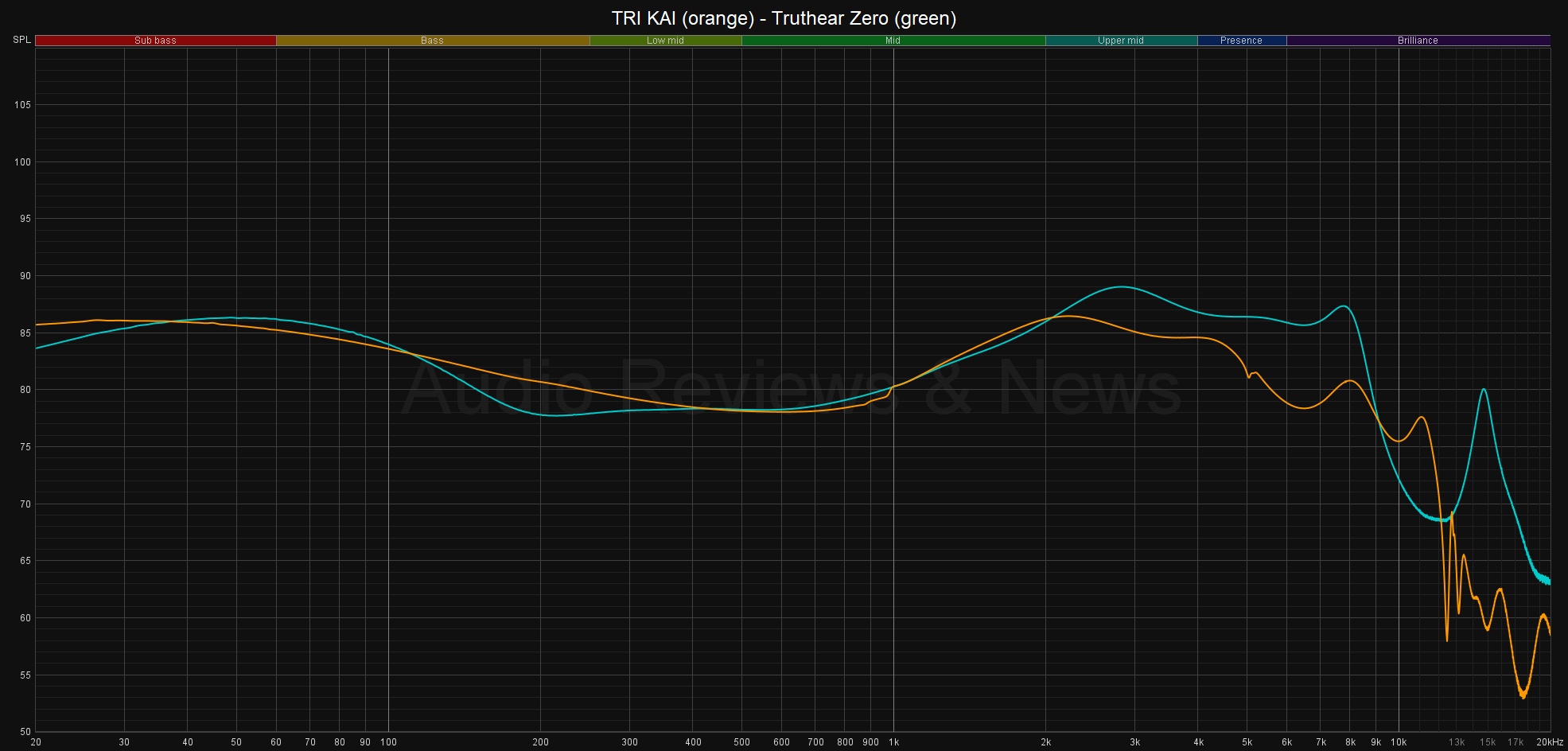Select the green Mid band bar
This screenshot has height=751, width=1568.
coord(893,41)
